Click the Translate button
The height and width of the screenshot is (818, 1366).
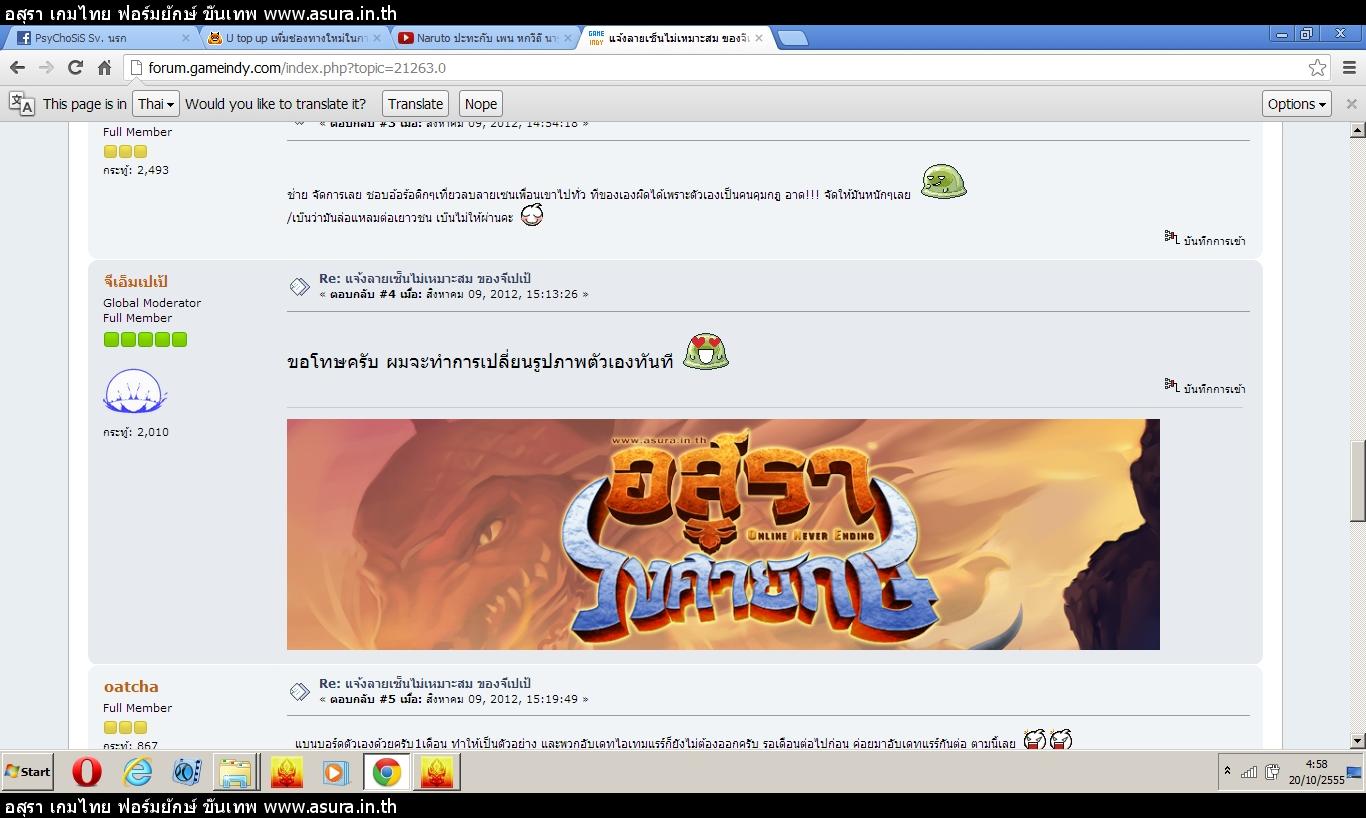pyautogui.click(x=415, y=104)
